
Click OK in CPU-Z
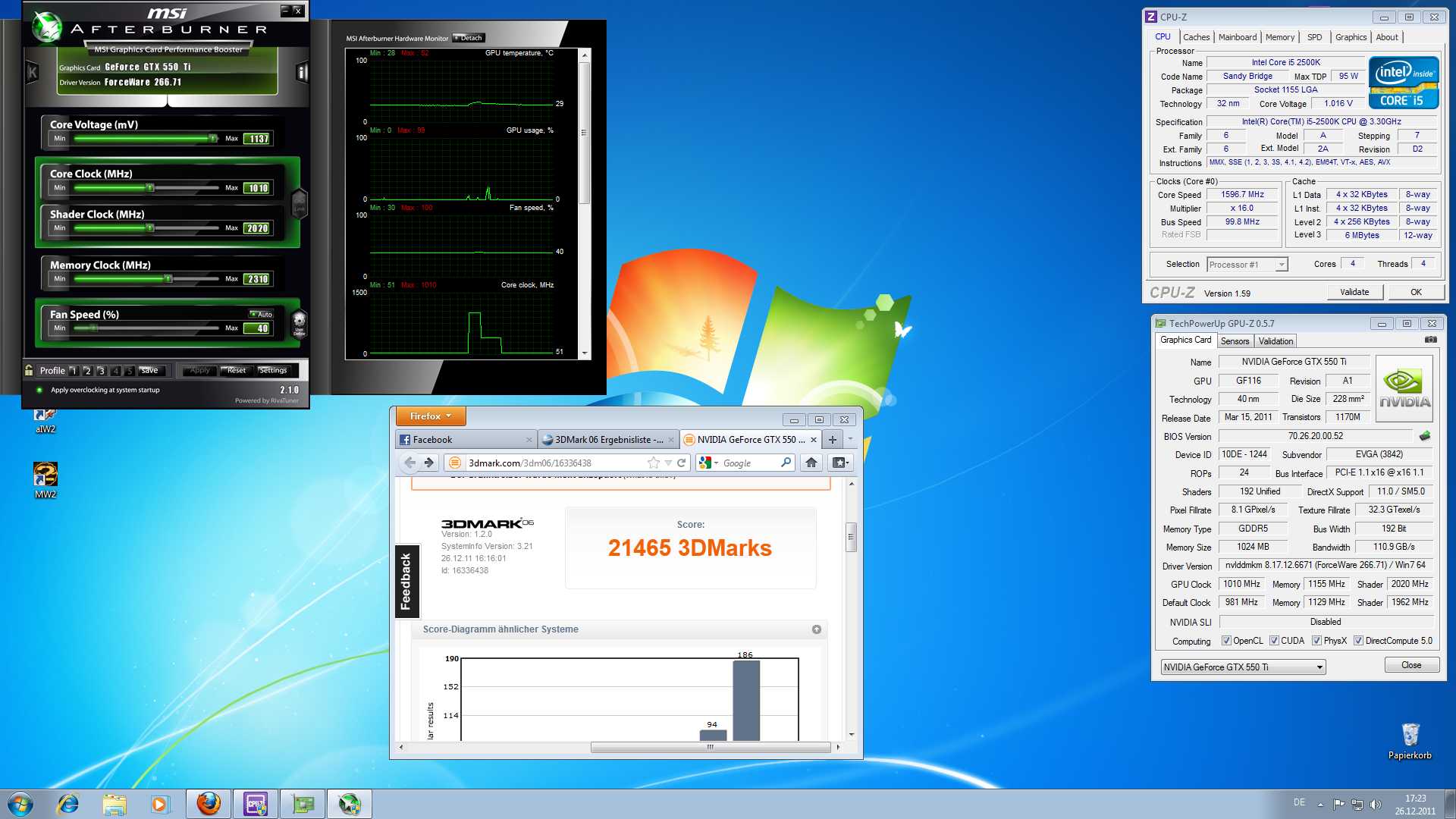coord(1416,292)
